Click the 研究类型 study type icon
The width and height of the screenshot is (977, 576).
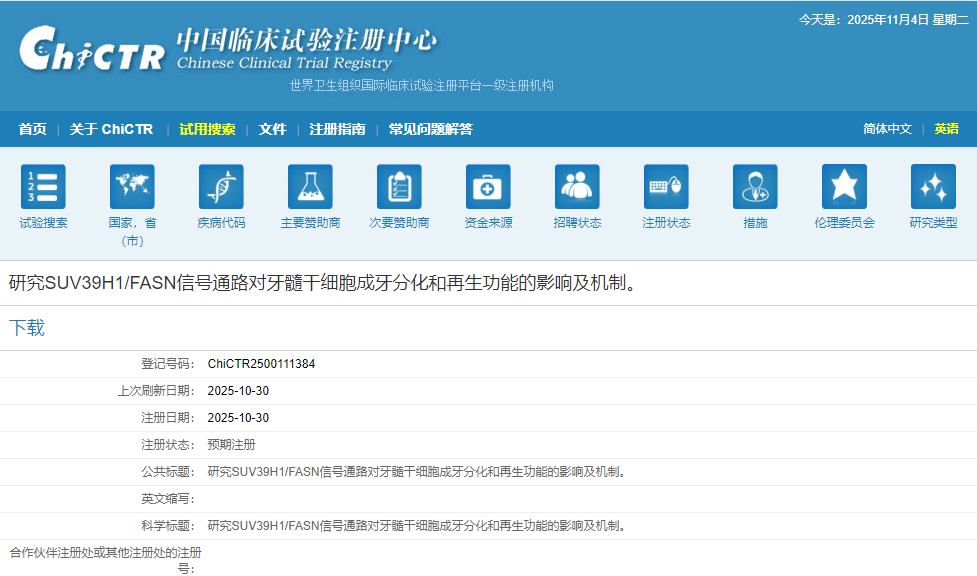[933, 185]
